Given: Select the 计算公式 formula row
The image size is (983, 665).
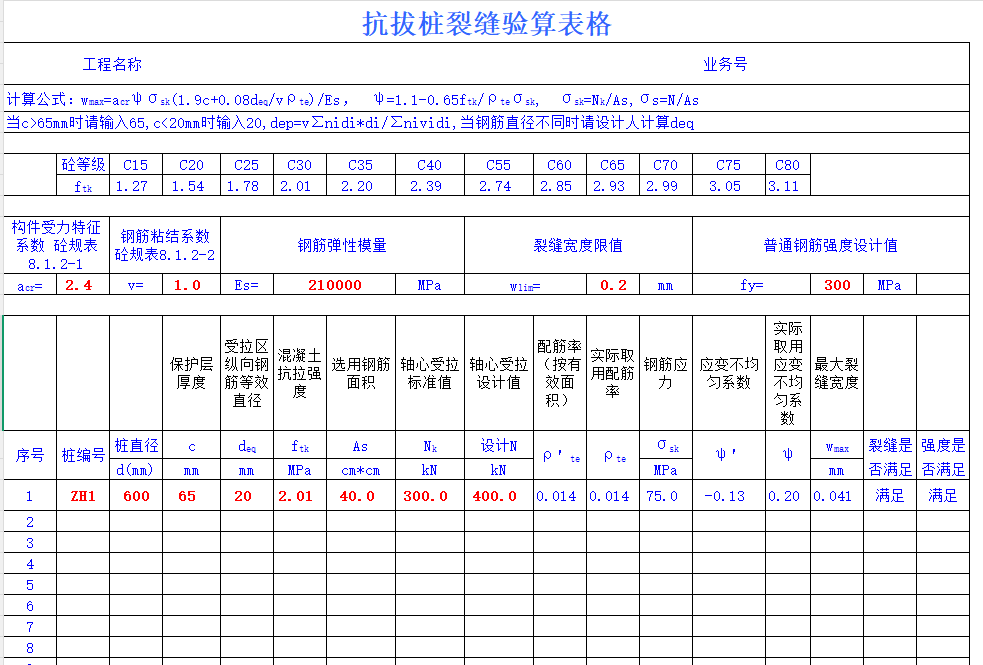Looking at the screenshot, I should (x=486, y=99).
